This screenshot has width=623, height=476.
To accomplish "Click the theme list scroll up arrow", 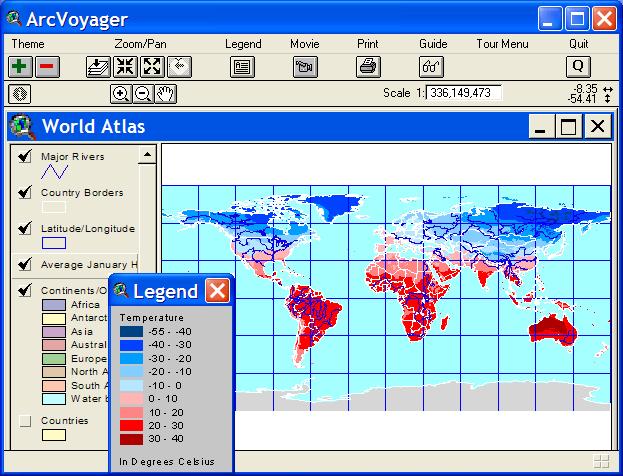I will pos(147,155).
